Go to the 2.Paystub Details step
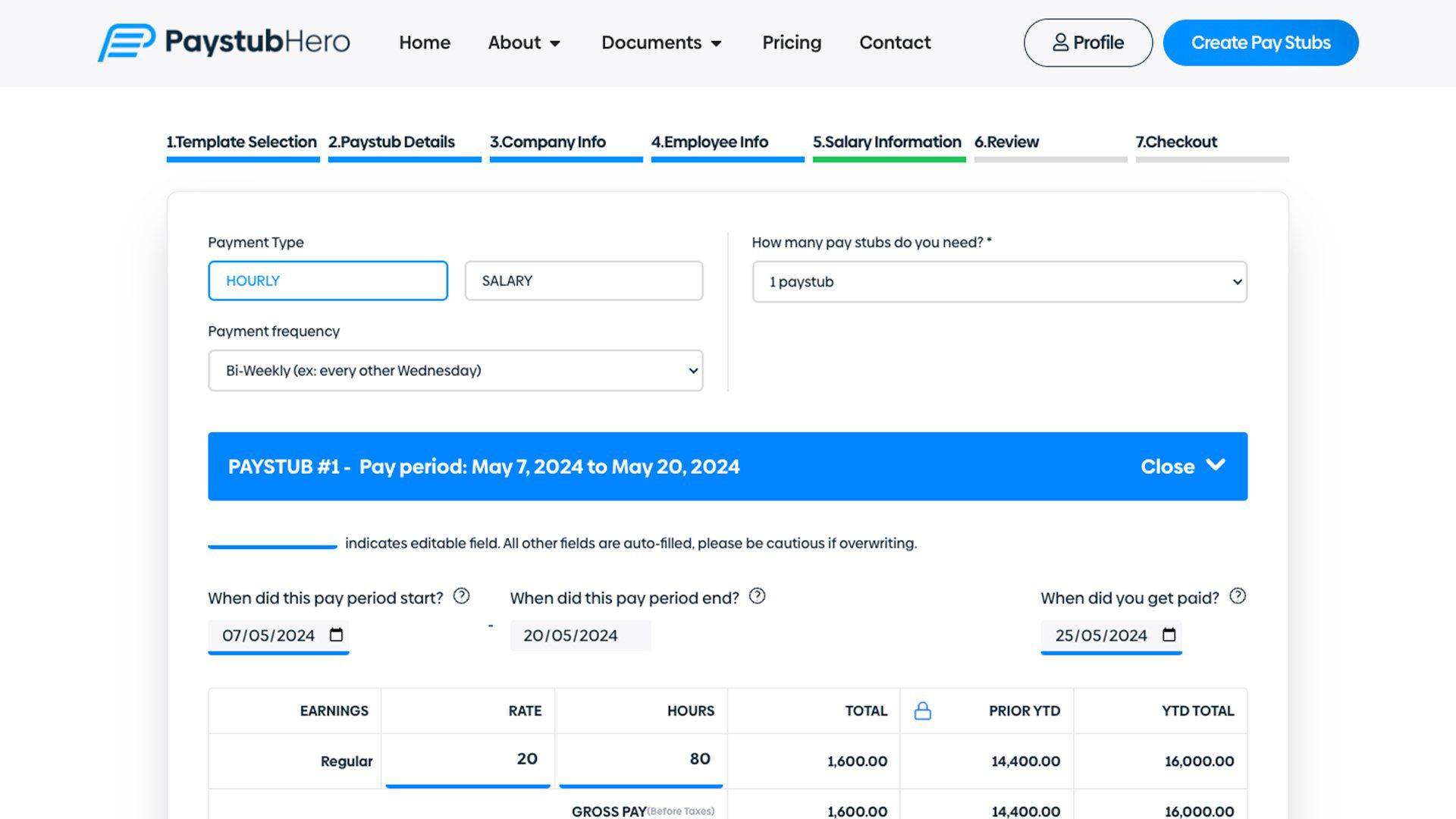 (404, 146)
